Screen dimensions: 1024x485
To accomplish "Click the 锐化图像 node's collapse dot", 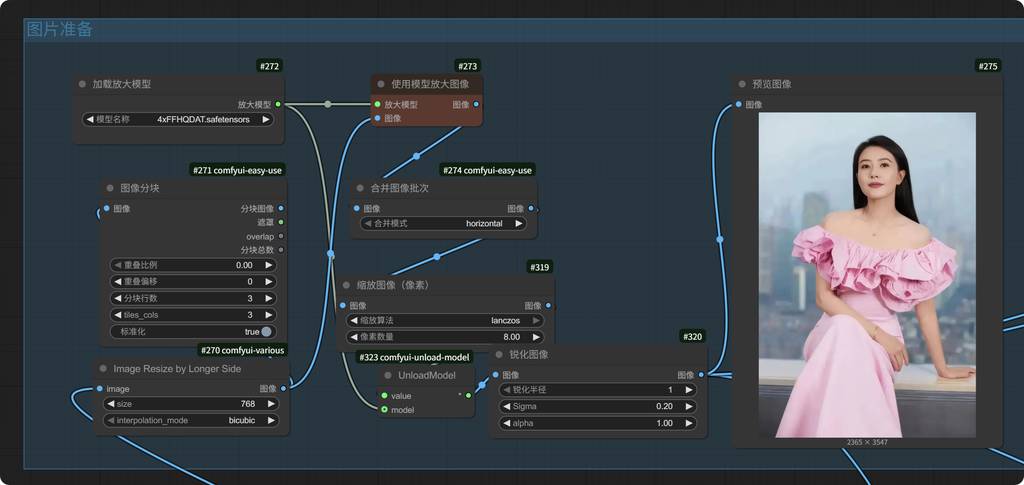I will point(500,354).
